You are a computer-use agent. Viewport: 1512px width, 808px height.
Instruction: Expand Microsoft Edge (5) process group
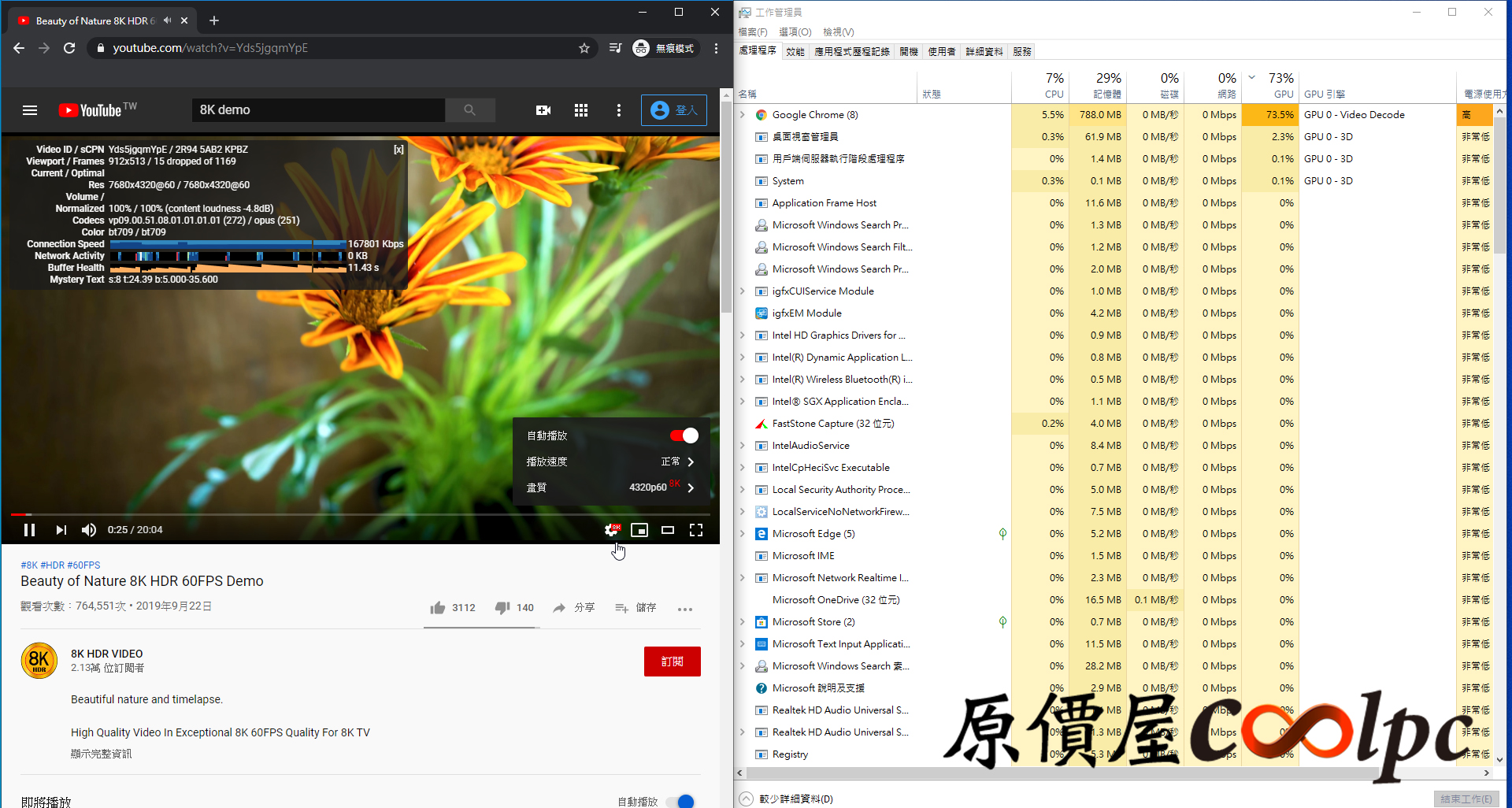click(x=742, y=534)
